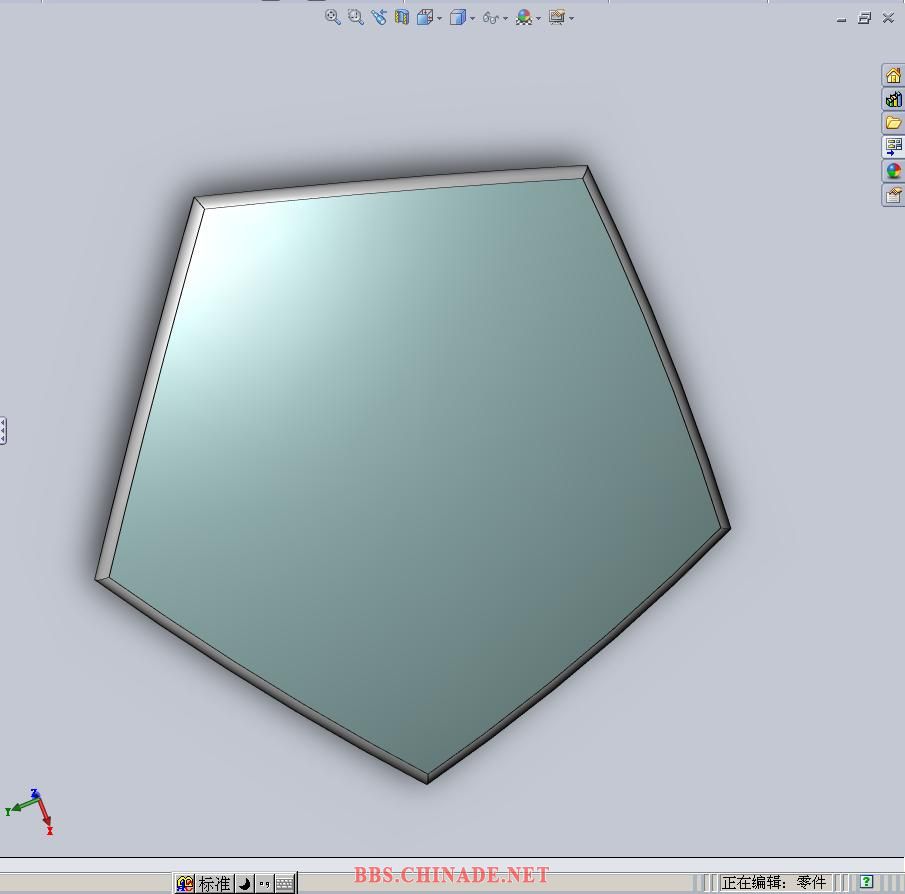
Task: Click the panel collapse handle on left edge
Action: coord(3,431)
